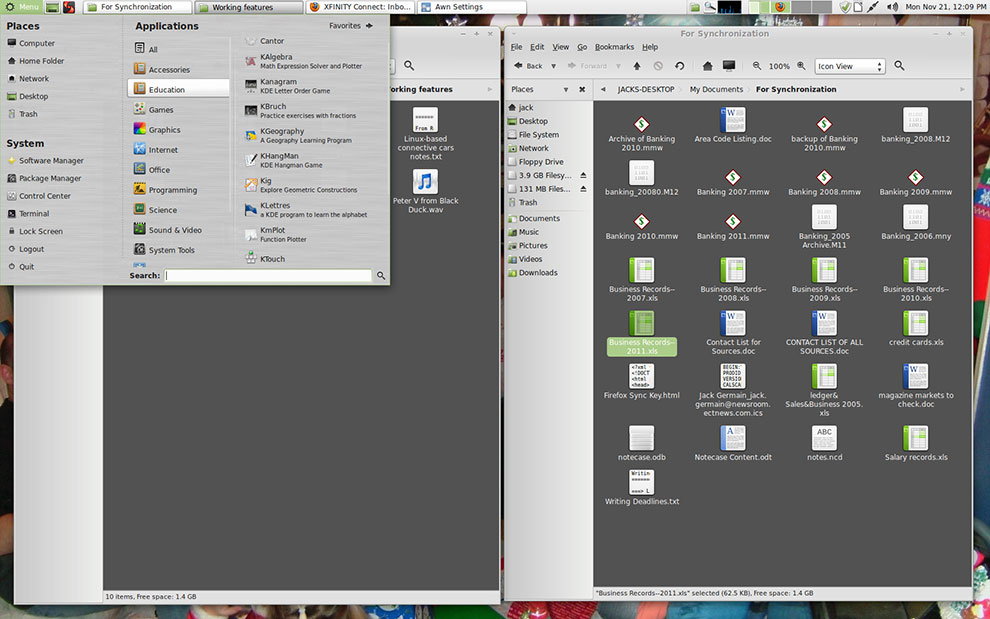Launch Package Manager from the System list

tap(44, 179)
